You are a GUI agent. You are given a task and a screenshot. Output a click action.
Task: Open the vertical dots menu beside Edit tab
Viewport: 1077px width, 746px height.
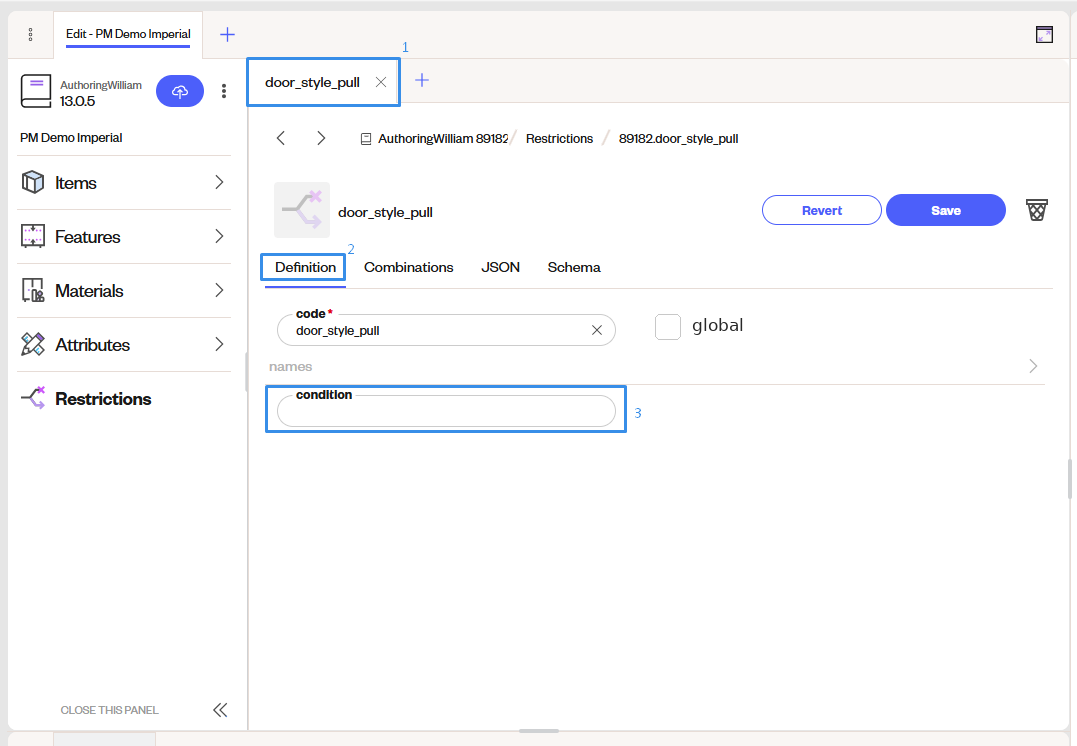click(30, 34)
